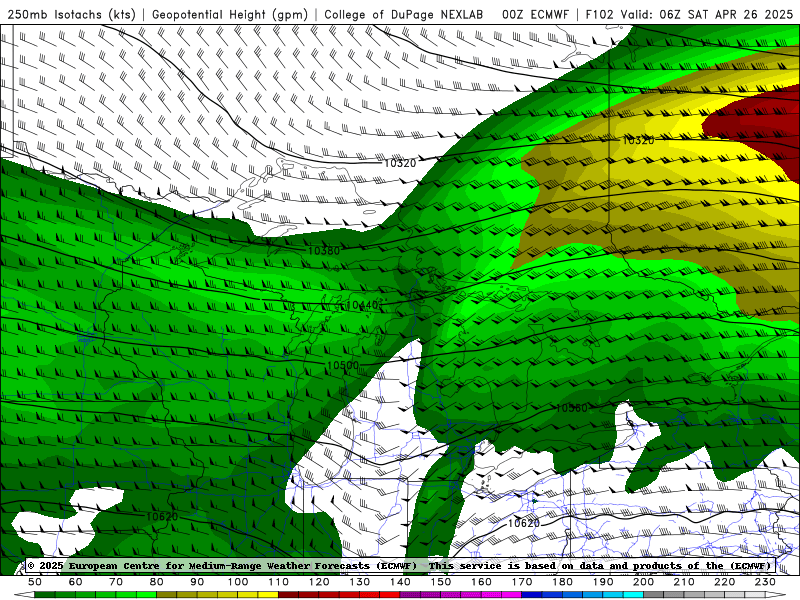Click the 80 knot color bar label

[x=157, y=582]
